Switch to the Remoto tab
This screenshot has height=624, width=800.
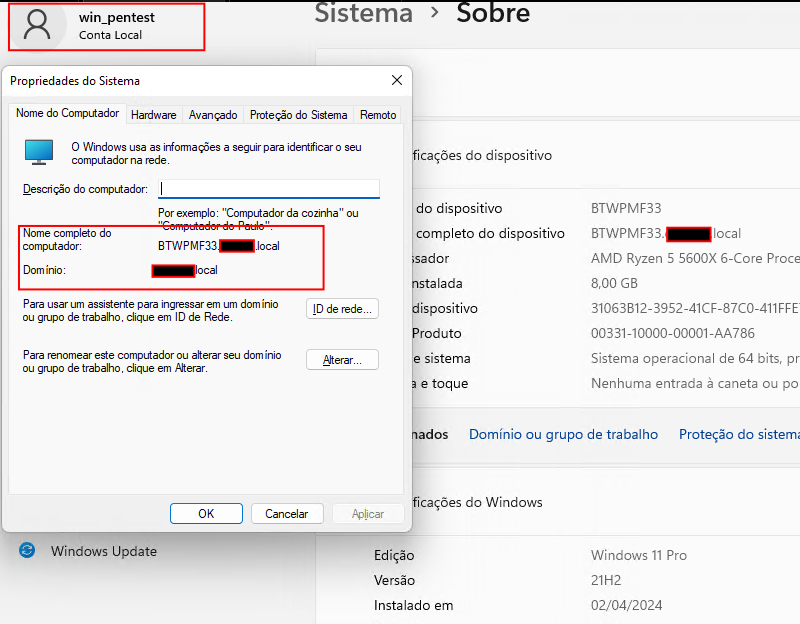pos(378,115)
